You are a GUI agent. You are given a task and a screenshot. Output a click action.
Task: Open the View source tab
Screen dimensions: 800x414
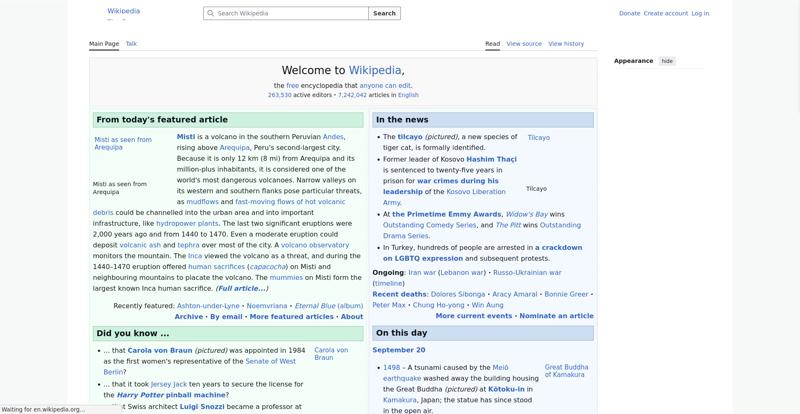click(524, 44)
